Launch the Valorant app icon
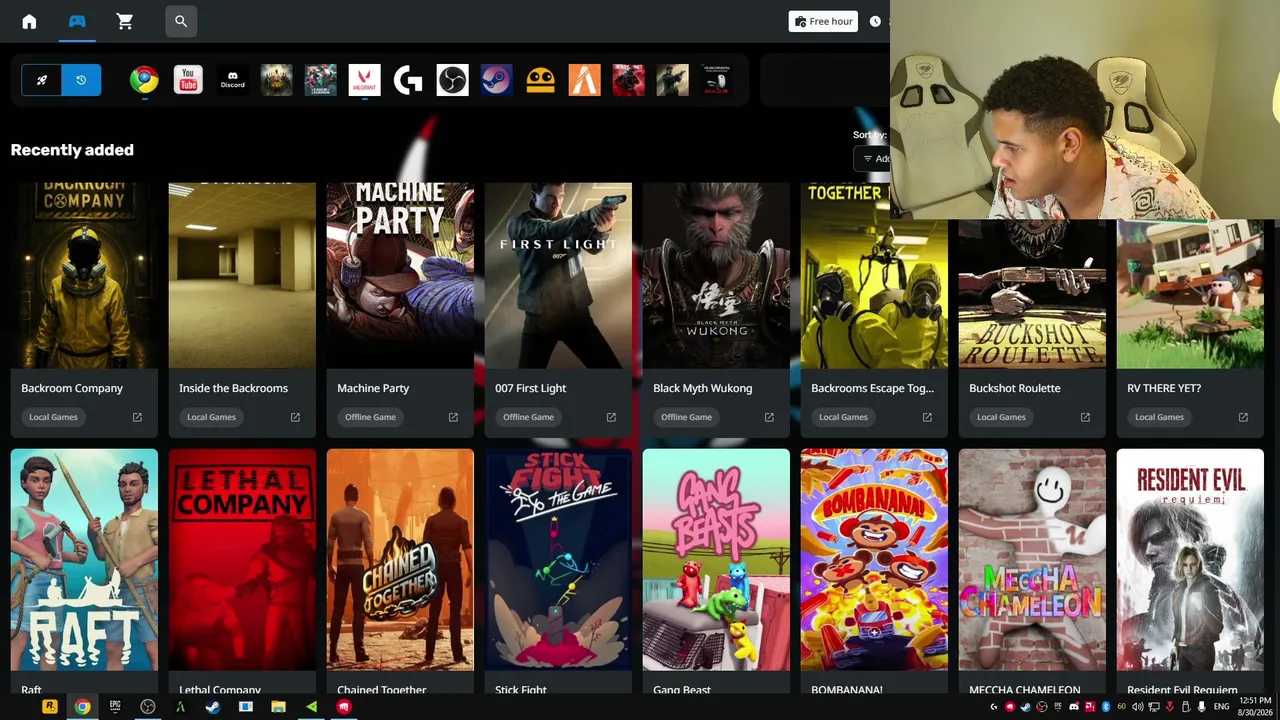This screenshot has height=720, width=1280. point(364,80)
